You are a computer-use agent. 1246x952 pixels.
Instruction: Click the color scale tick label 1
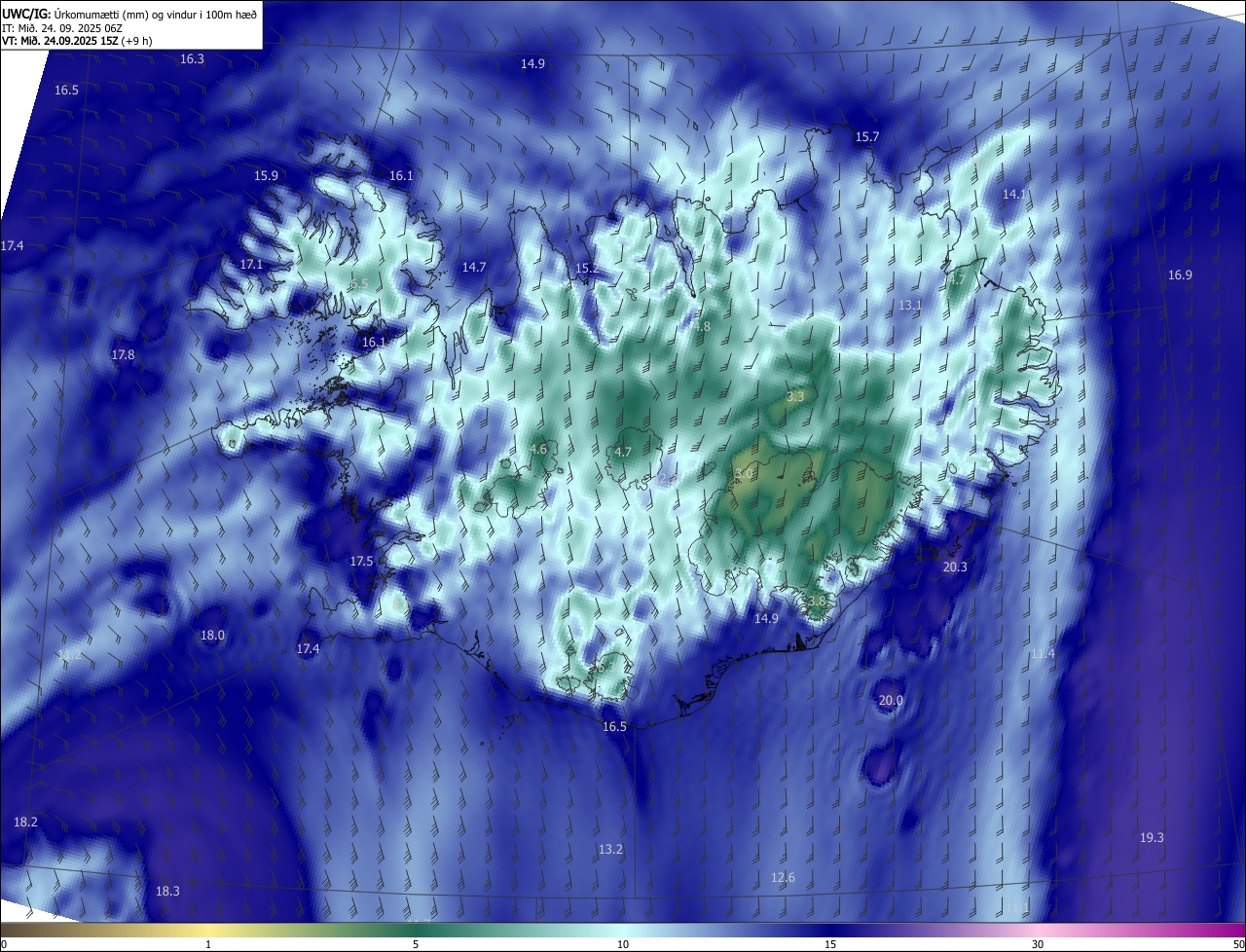coord(208,945)
